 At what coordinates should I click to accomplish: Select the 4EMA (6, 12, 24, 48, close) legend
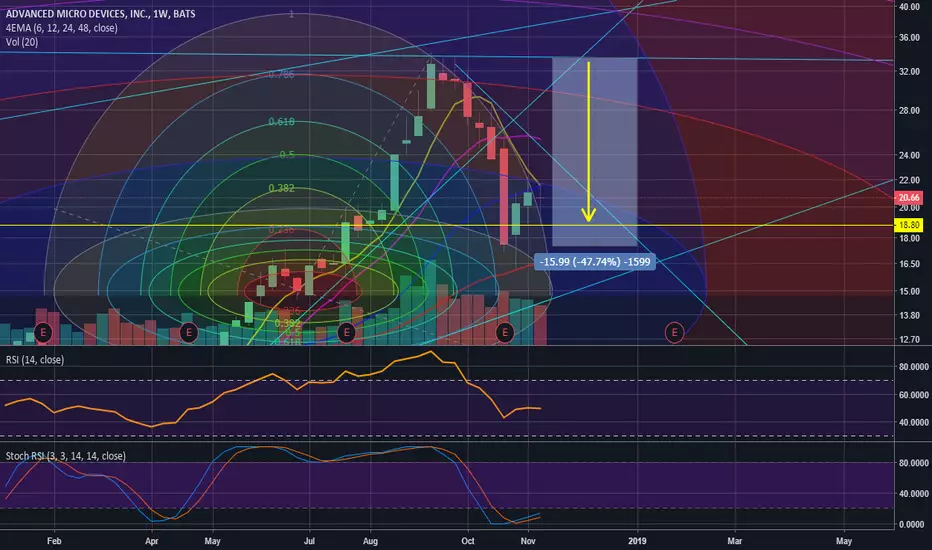click(62, 28)
